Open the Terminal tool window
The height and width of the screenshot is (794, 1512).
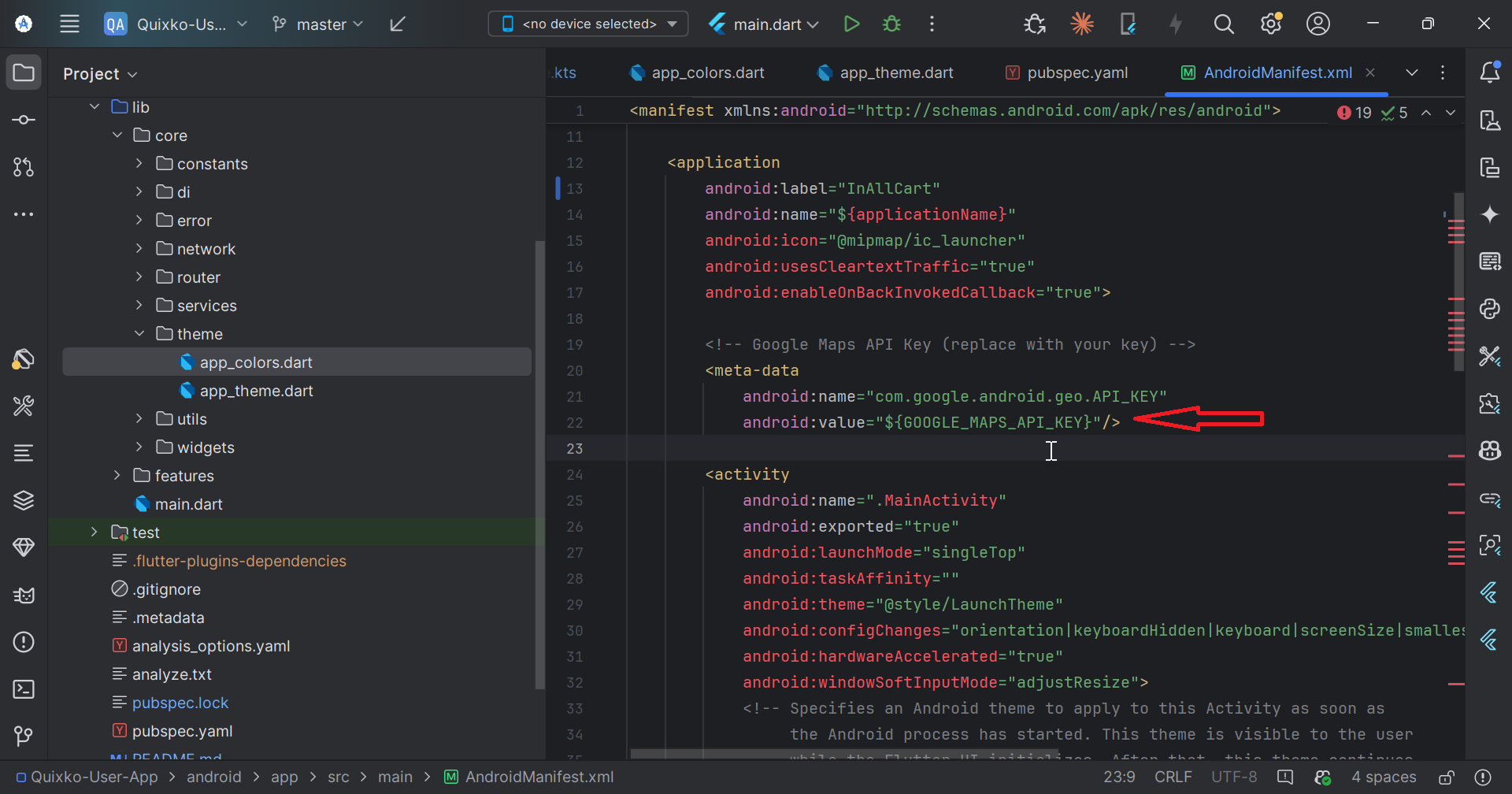click(x=24, y=689)
